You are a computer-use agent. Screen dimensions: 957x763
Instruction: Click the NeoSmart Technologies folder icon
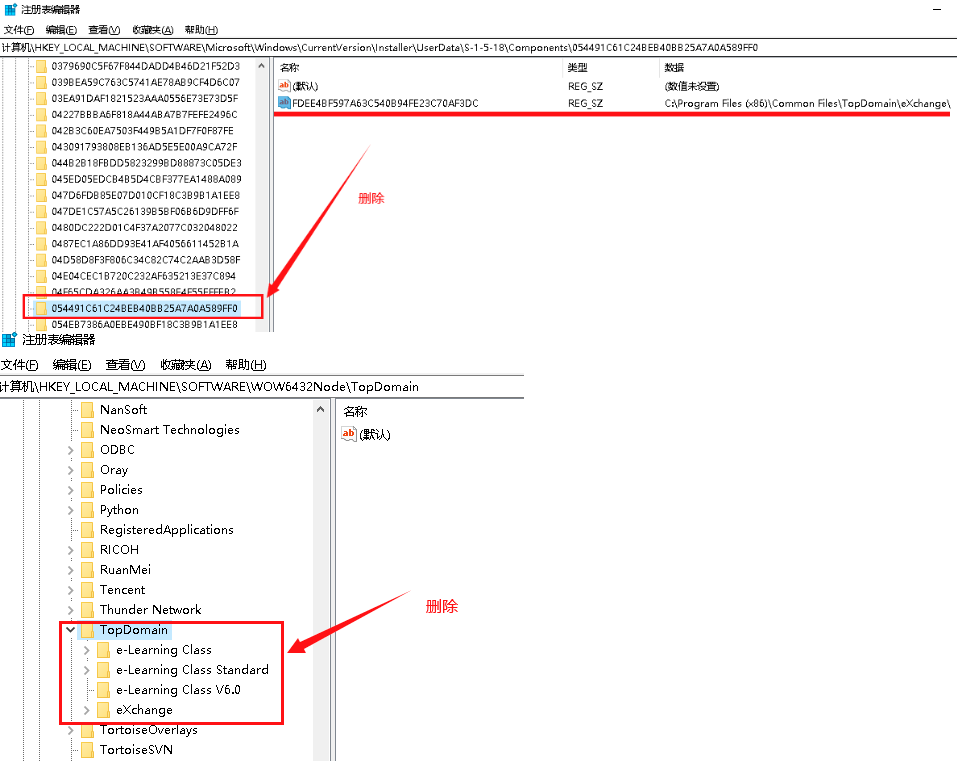(x=88, y=430)
